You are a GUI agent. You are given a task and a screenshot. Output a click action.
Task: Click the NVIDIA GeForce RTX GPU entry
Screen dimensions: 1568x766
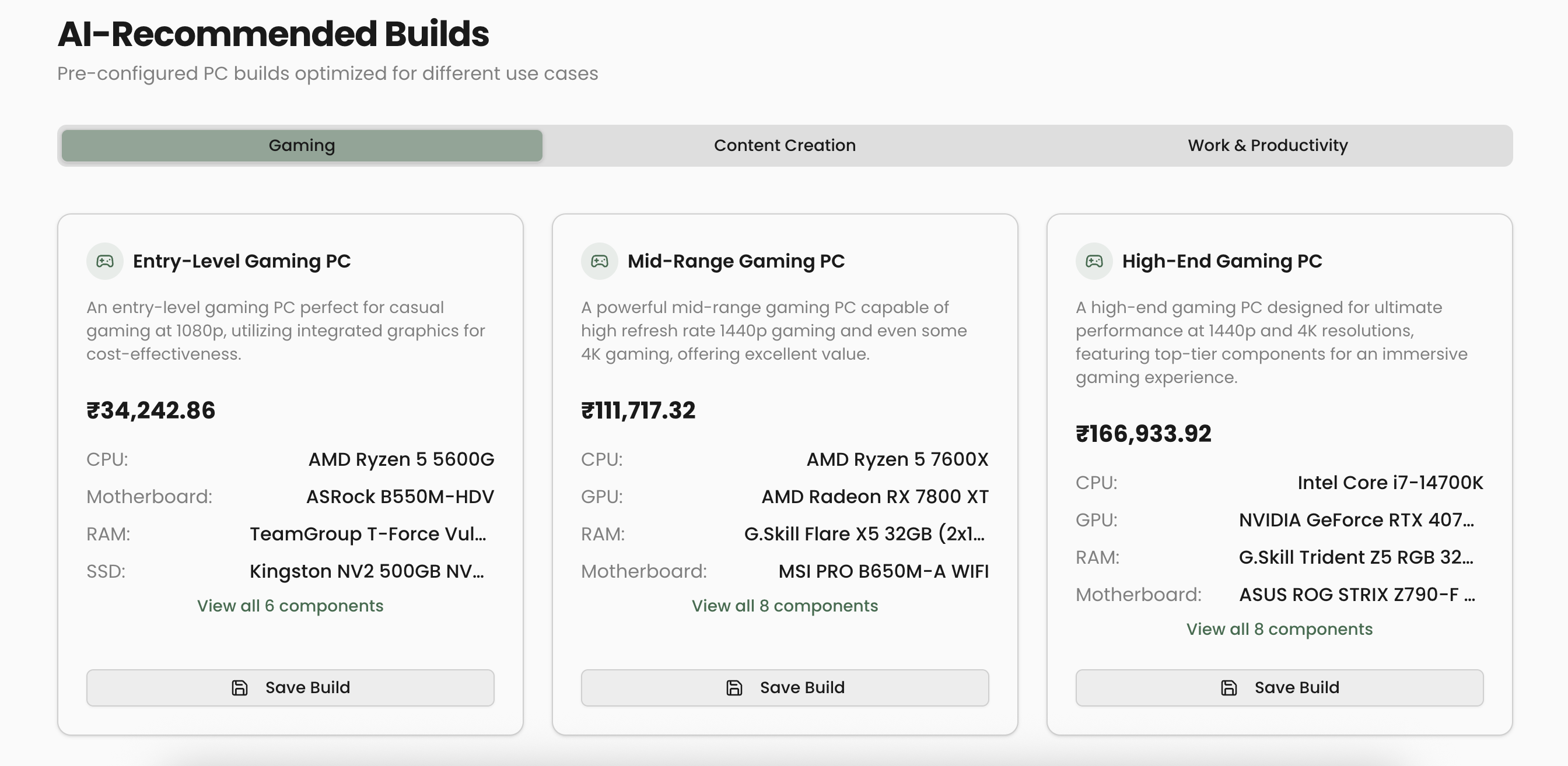[x=1357, y=520]
